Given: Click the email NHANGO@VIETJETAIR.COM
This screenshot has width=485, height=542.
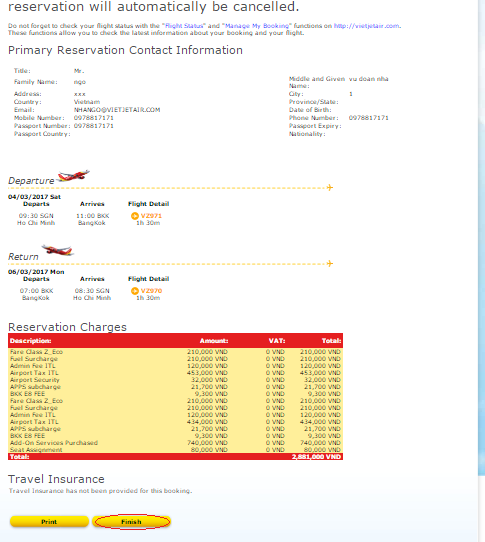Looking at the screenshot, I should pos(117,110).
